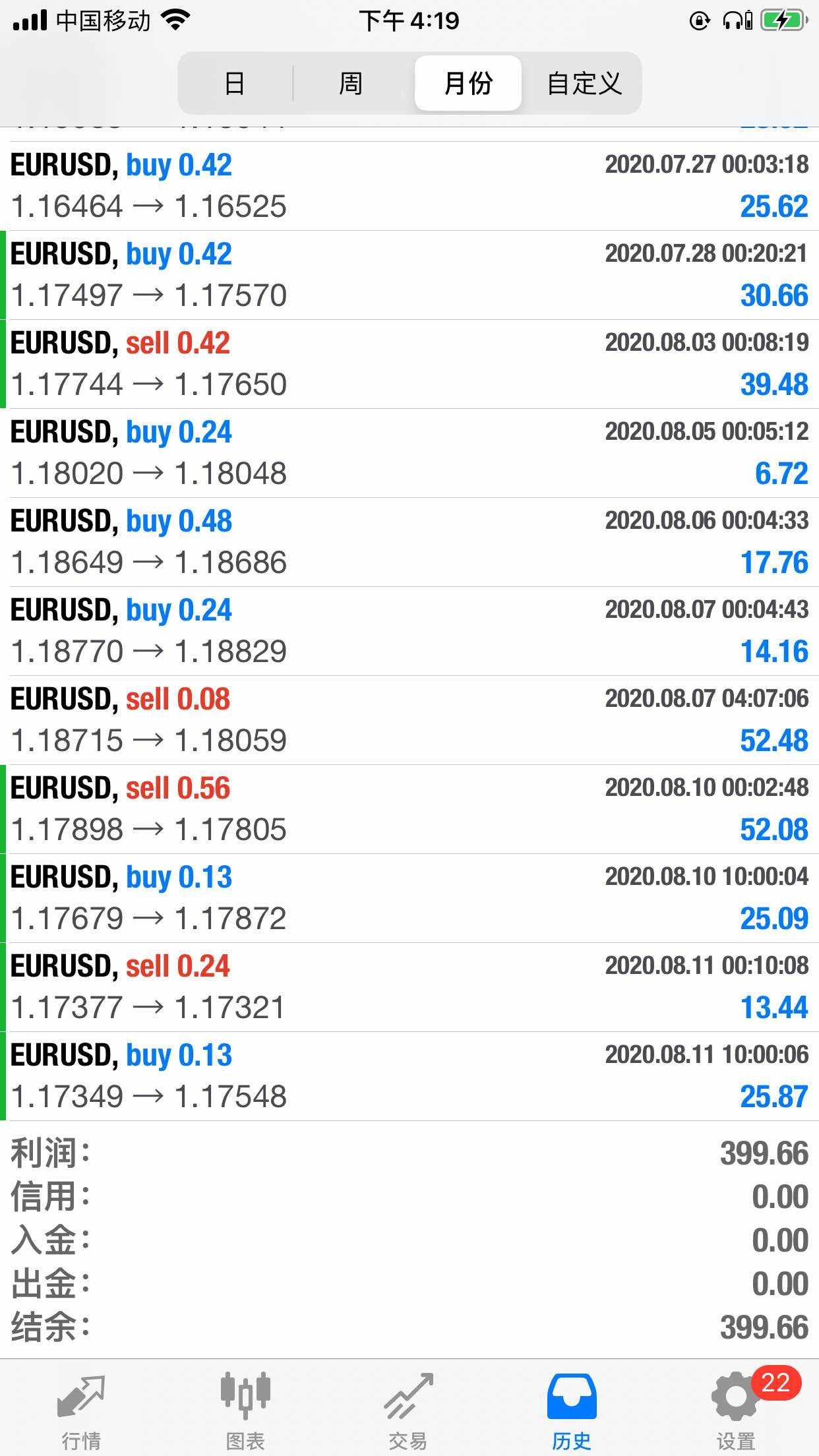The width and height of the screenshot is (819, 1456).
Task: Switch to the 日 day period
Action: [x=235, y=84]
